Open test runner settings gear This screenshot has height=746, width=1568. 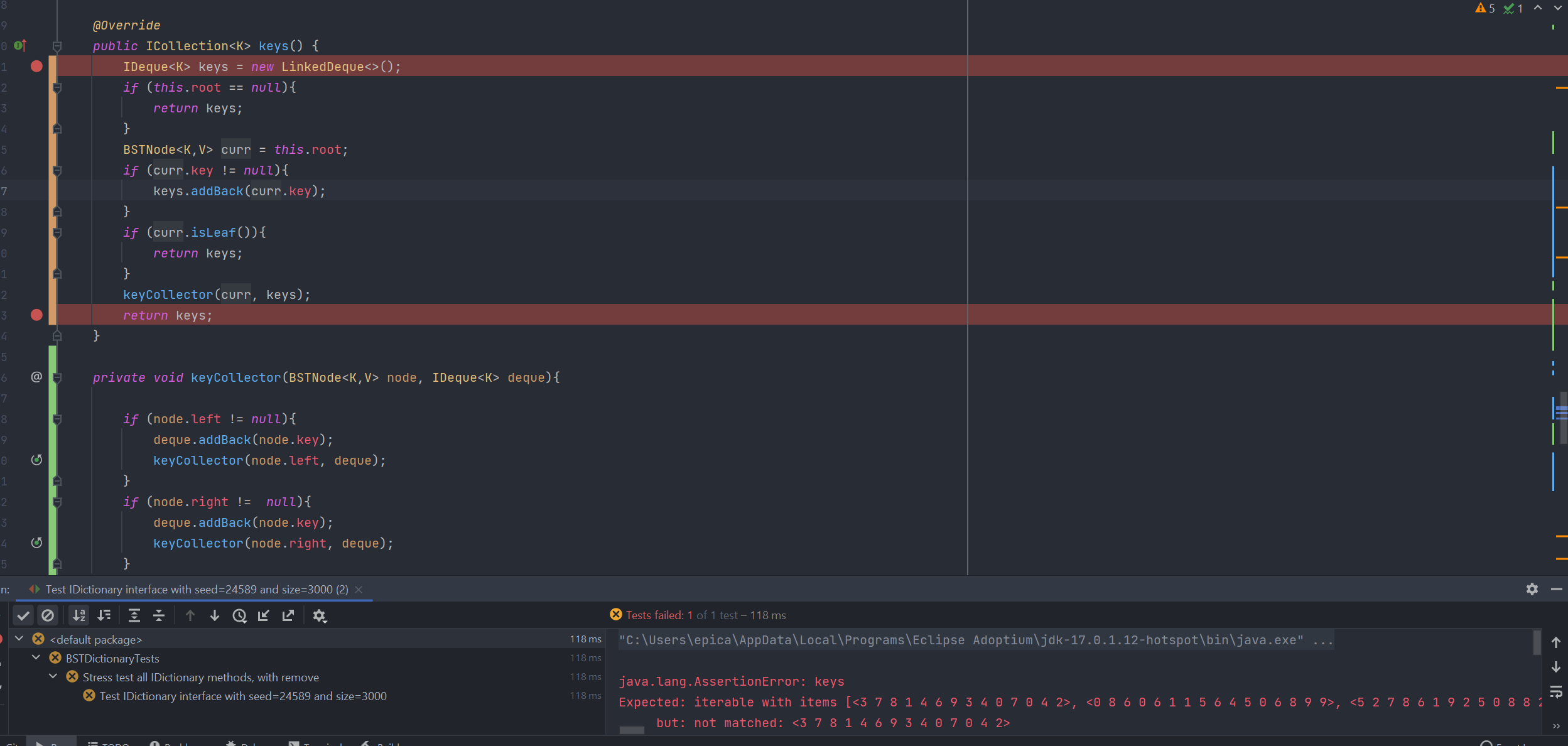(320, 615)
